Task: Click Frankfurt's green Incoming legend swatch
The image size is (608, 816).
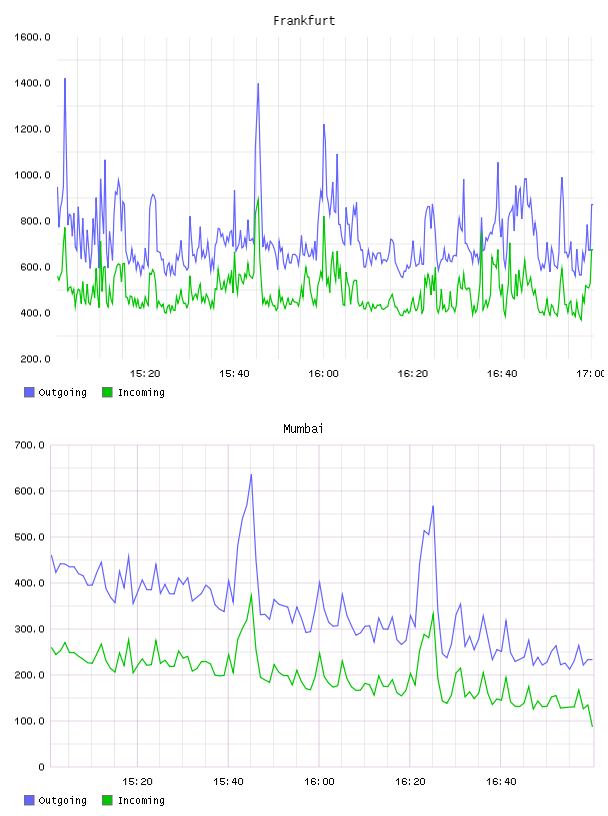Action: 107,392
